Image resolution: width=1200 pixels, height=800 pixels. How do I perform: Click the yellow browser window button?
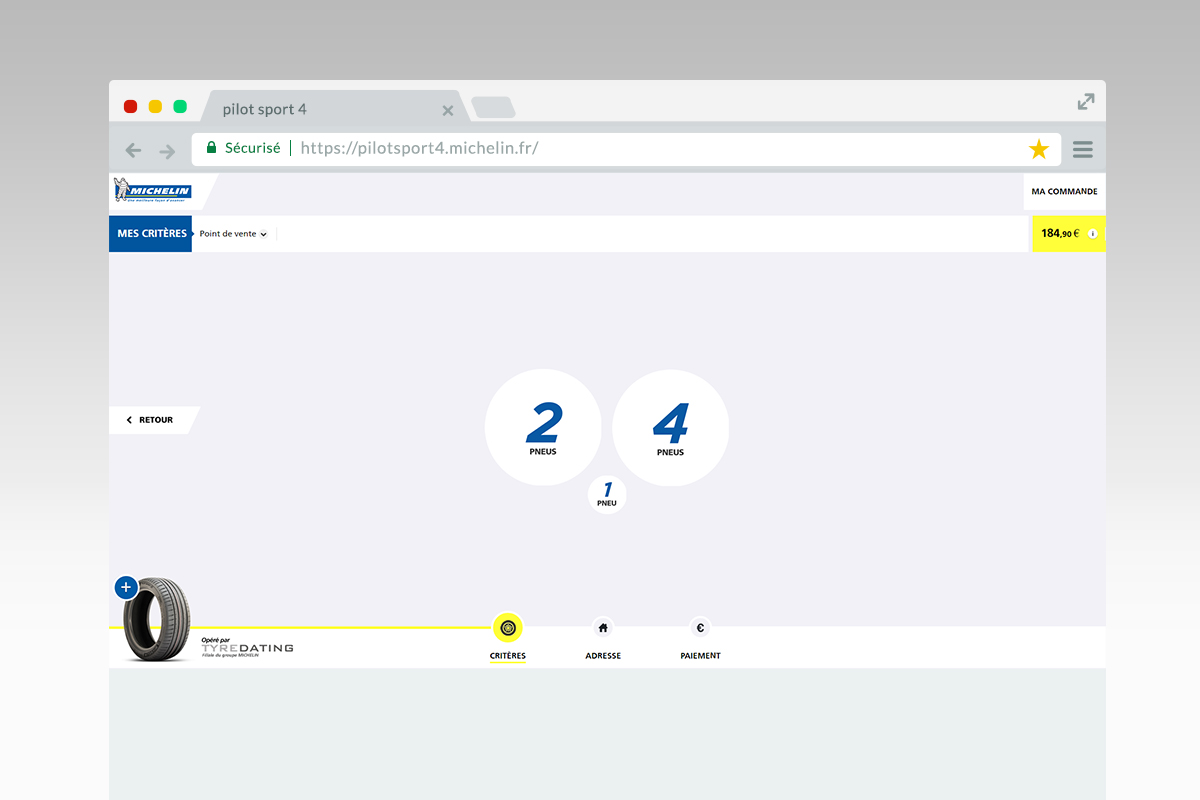(x=155, y=107)
